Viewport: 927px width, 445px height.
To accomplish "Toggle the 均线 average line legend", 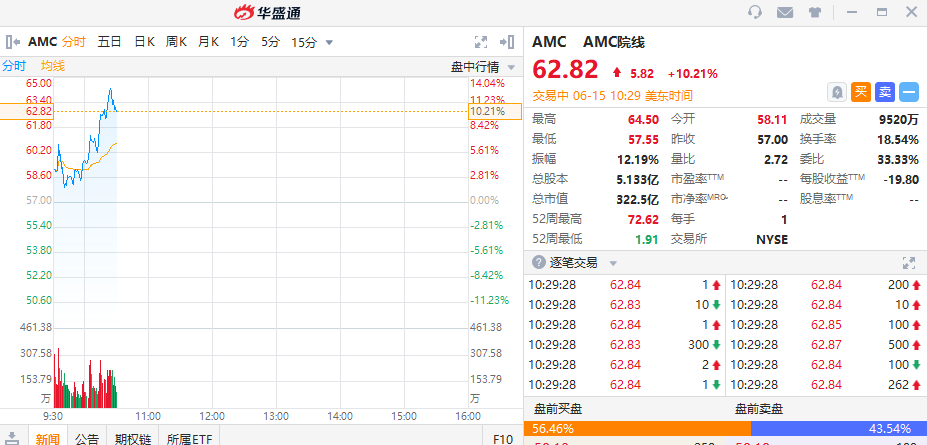I will [x=53, y=66].
